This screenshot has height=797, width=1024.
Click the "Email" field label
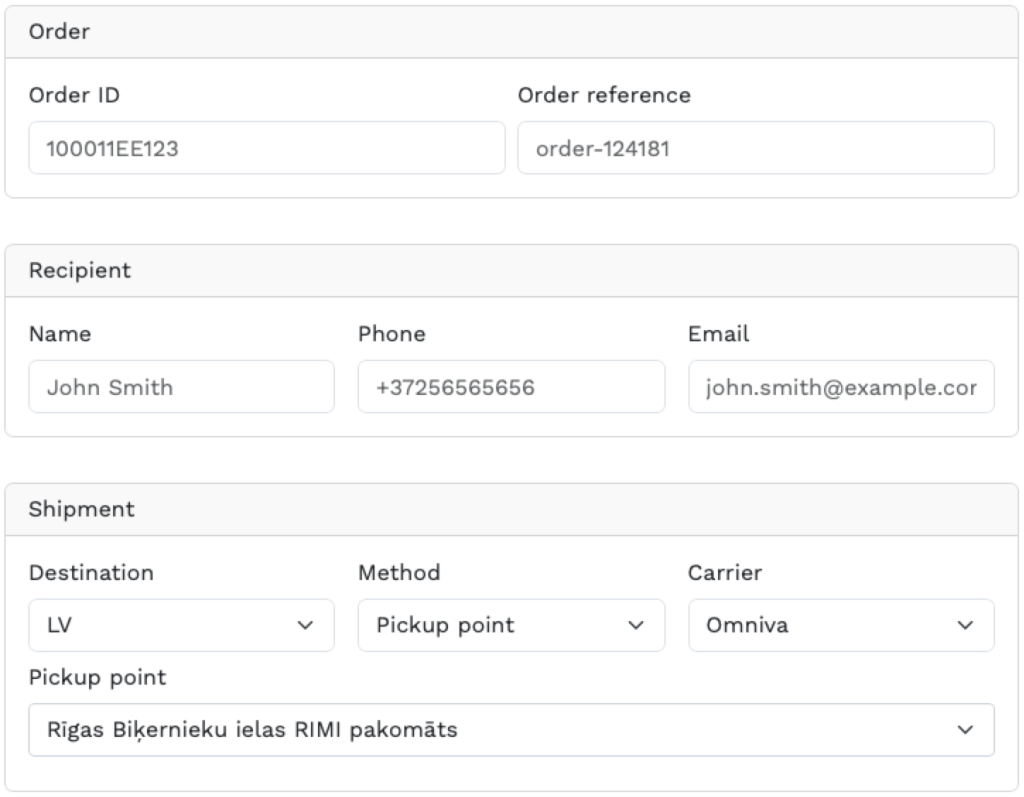[718, 334]
